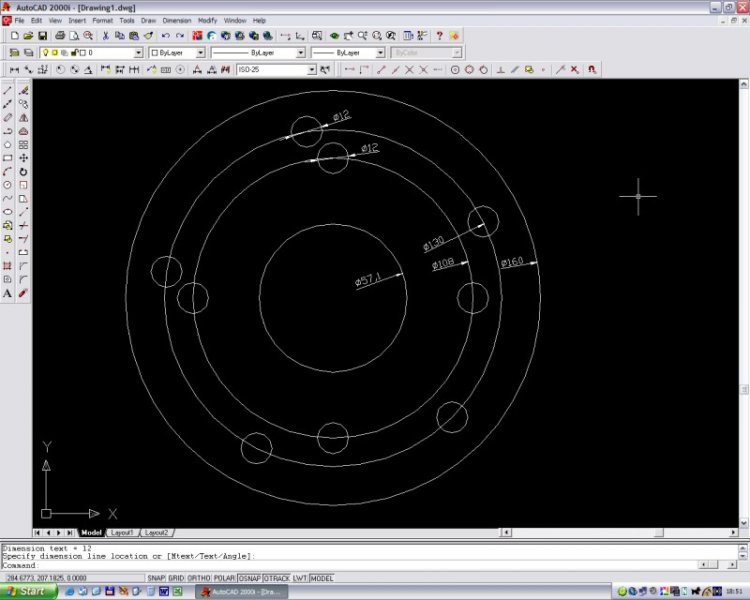Toggle LWT lineweight display
The image size is (750, 600).
(300, 578)
